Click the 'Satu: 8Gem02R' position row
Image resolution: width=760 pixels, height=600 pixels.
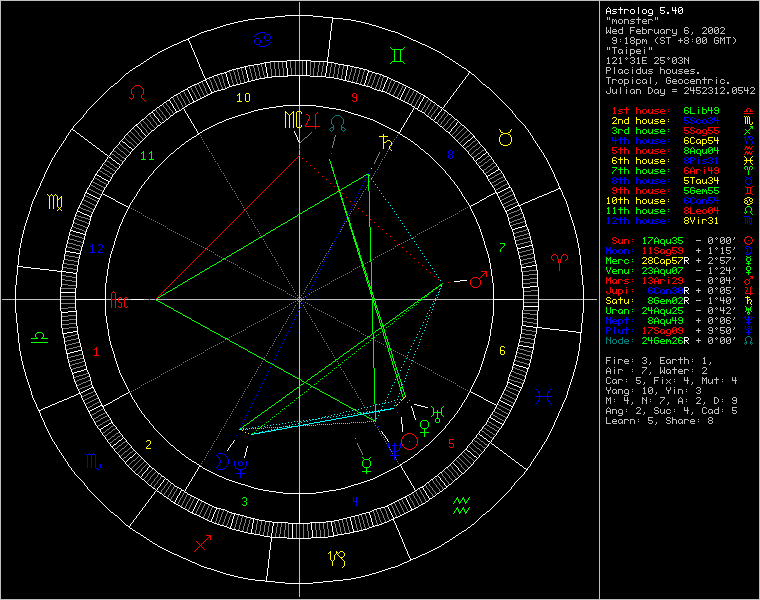pyautogui.click(x=679, y=300)
